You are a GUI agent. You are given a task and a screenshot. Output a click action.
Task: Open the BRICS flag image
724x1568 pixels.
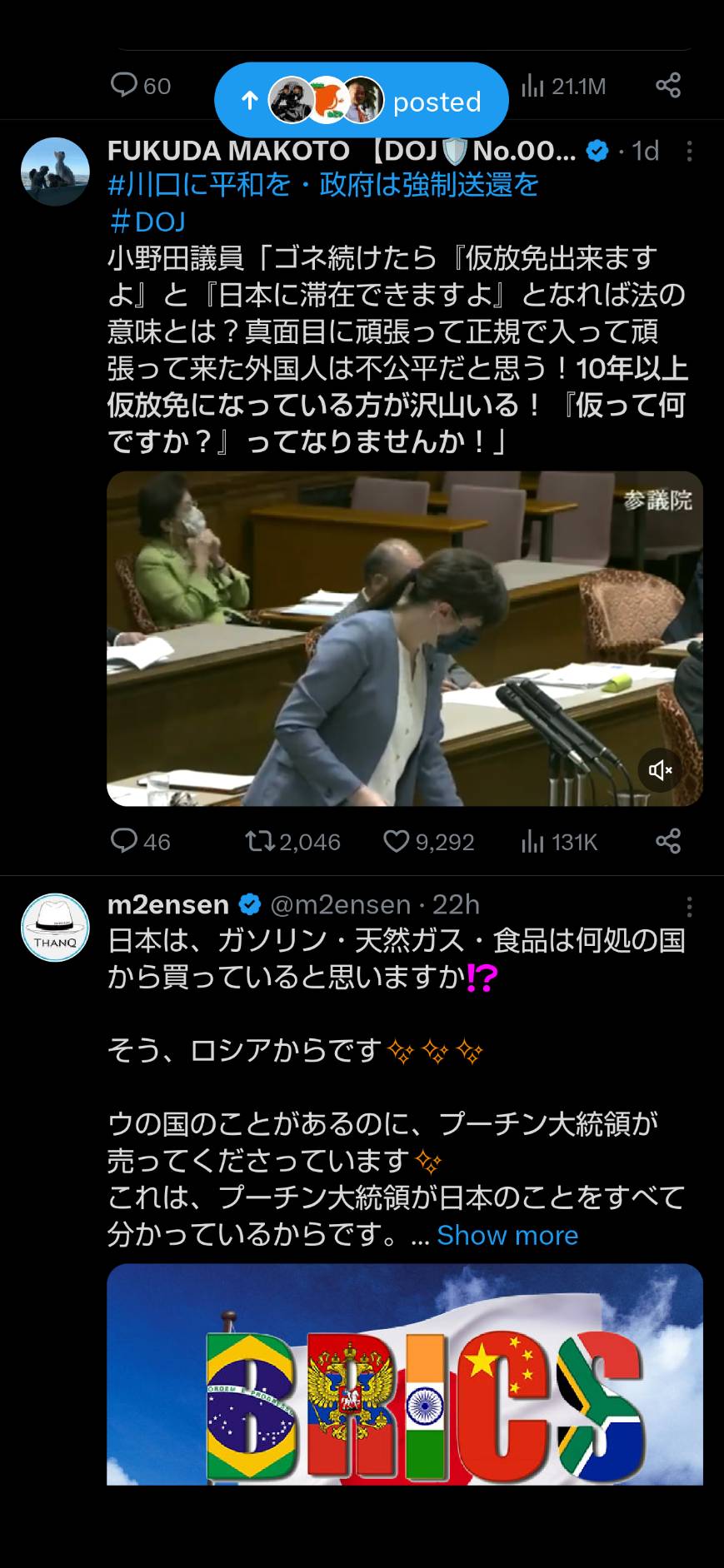(x=405, y=1374)
